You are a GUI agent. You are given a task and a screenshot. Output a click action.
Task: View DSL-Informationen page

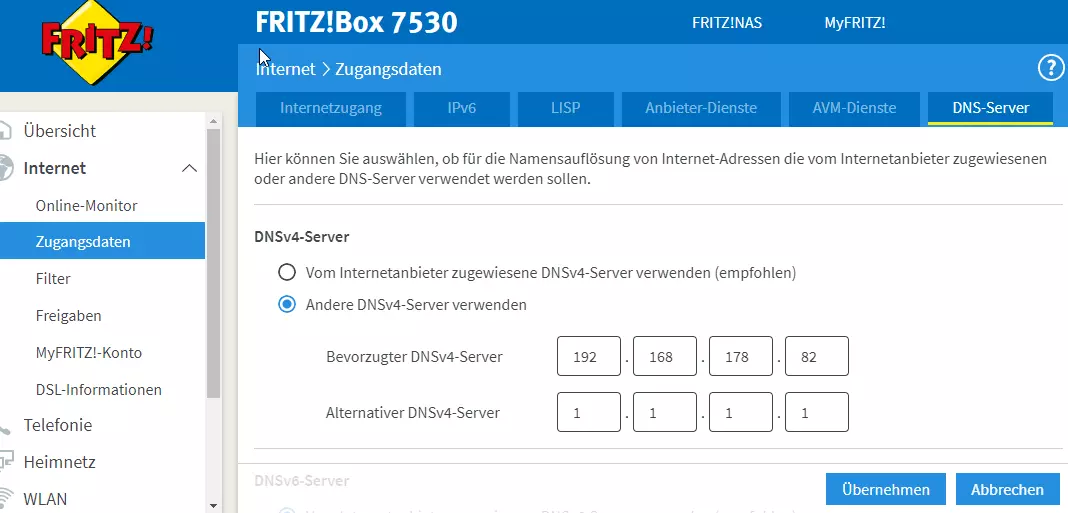(x=99, y=390)
